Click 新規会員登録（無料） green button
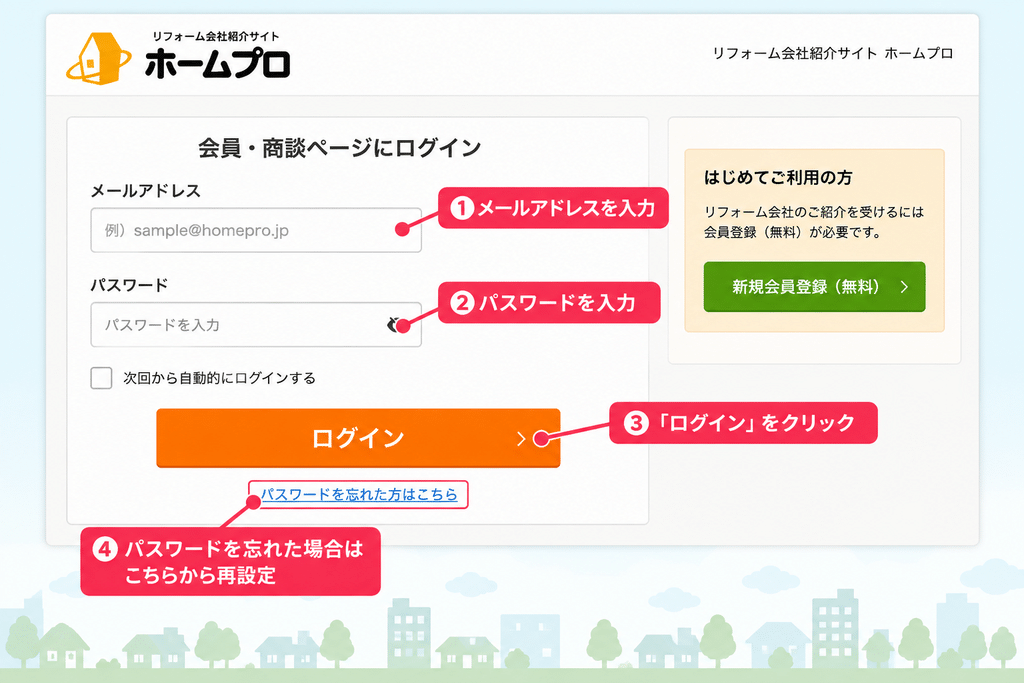 tap(814, 287)
